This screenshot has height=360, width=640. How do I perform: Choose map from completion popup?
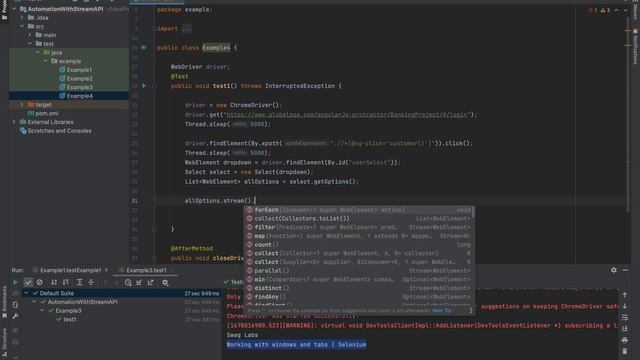tap(359, 236)
